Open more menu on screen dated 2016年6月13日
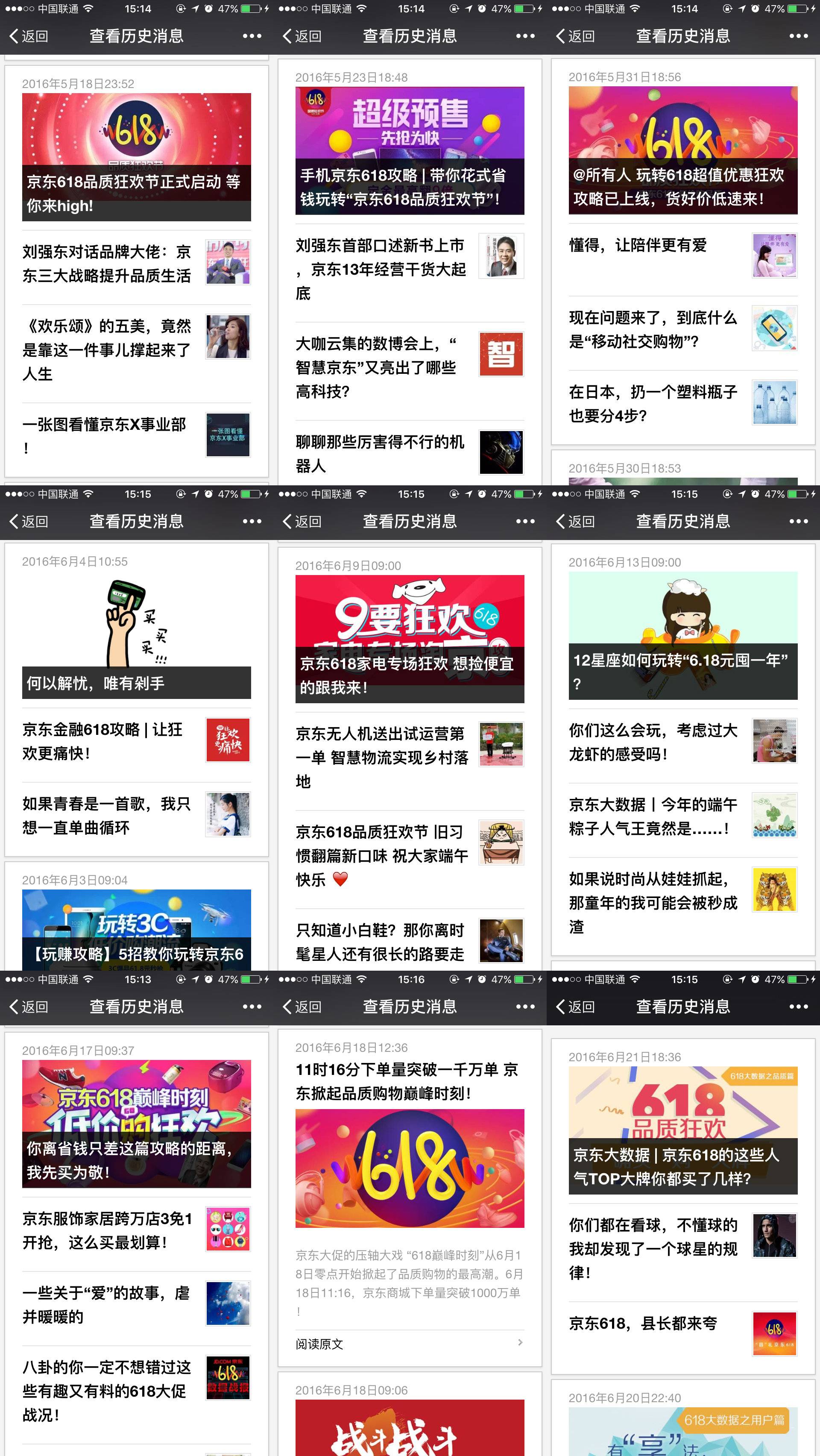Image resolution: width=820 pixels, height=1456 pixels. 799,521
